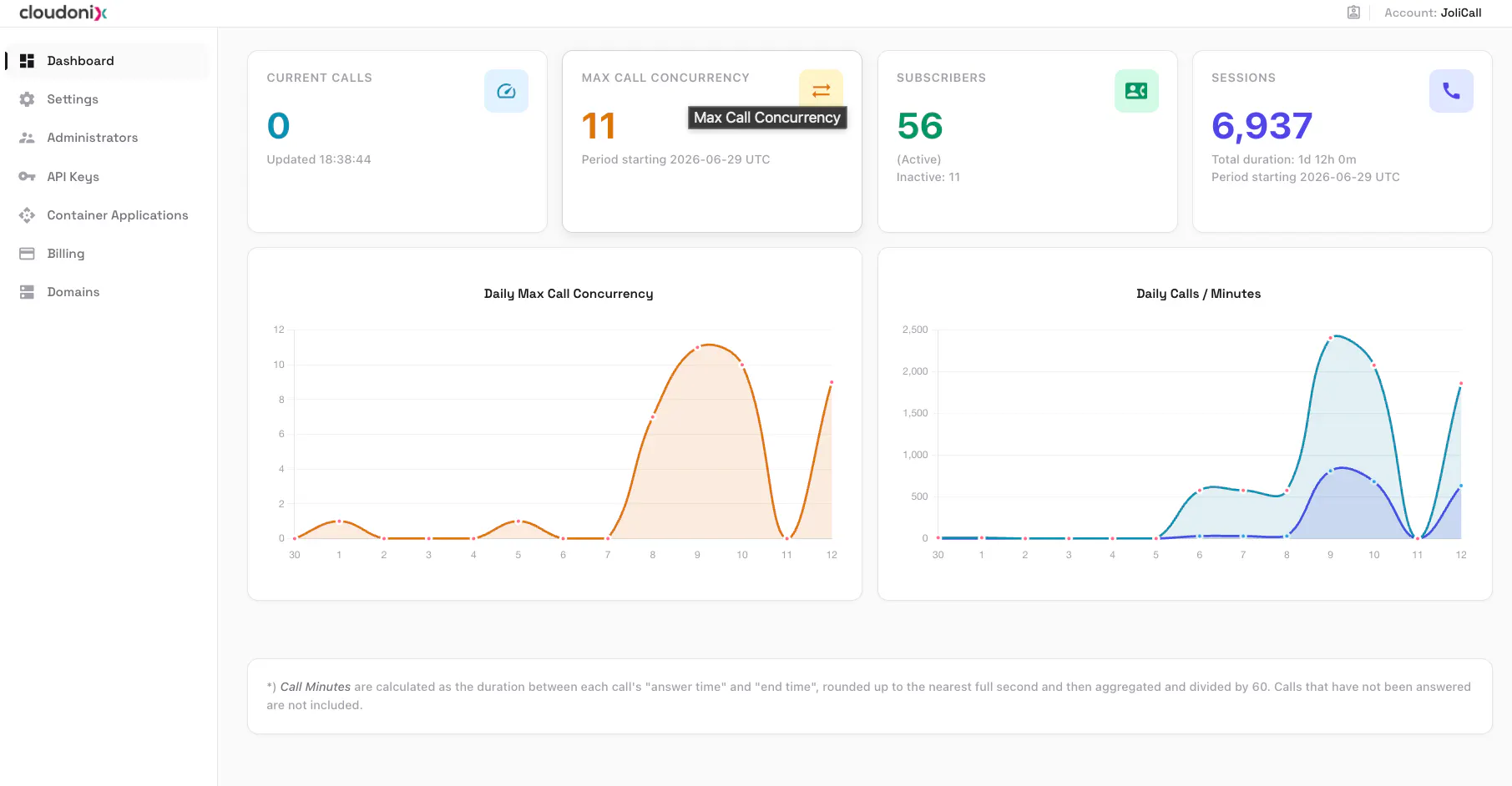
Task: Click the Cloudonix logo
Action: (63, 13)
